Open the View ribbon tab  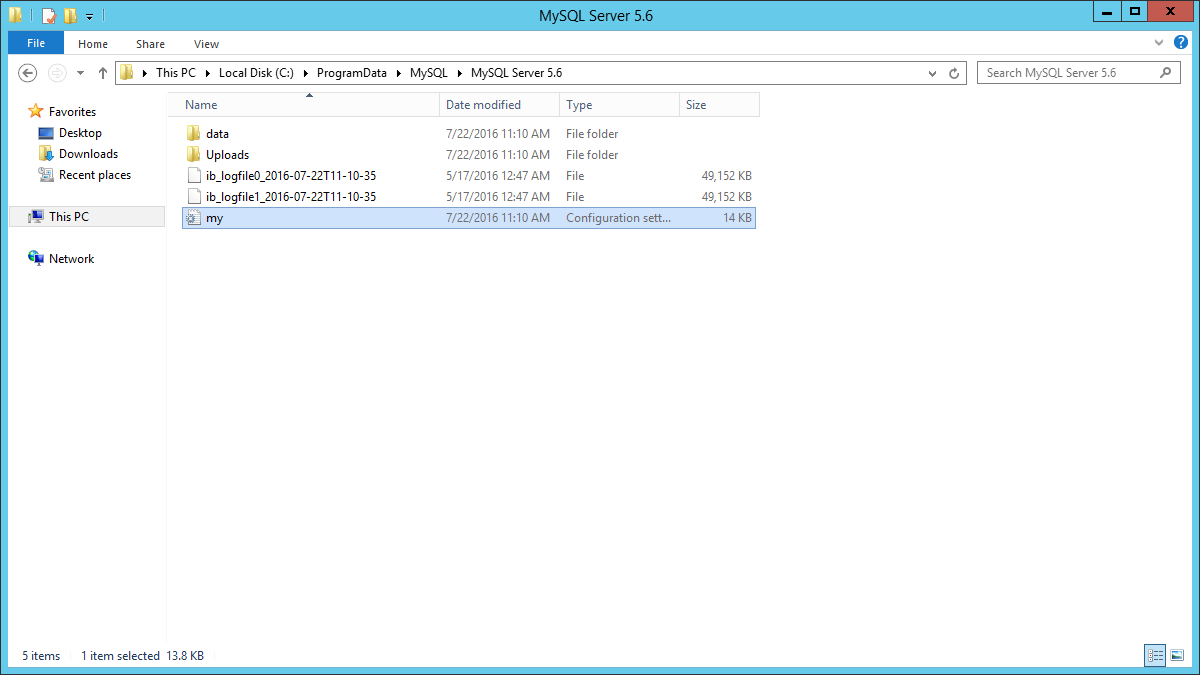[207, 44]
